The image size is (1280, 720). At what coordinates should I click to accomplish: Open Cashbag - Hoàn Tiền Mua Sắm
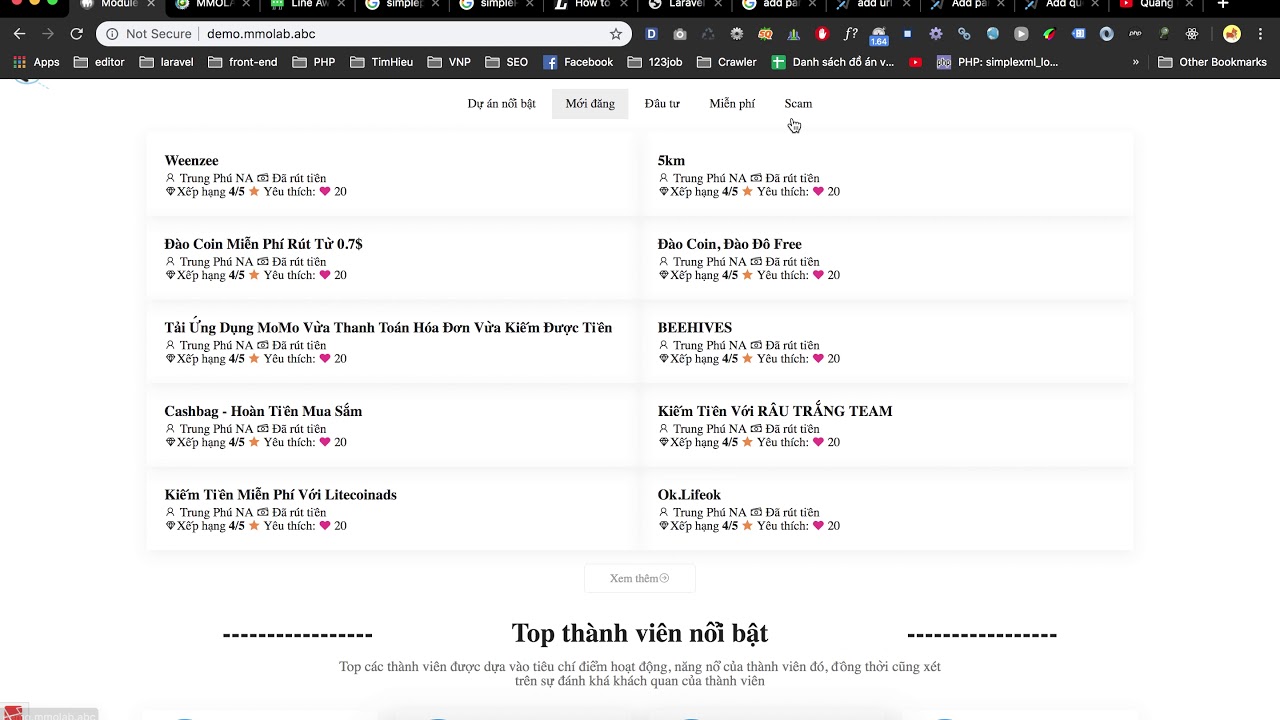[263, 411]
